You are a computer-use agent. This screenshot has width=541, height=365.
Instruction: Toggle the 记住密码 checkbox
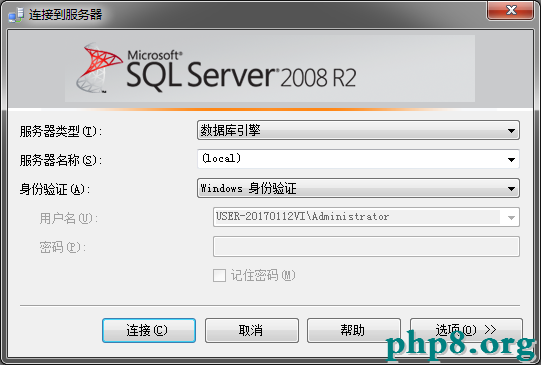pos(219,276)
